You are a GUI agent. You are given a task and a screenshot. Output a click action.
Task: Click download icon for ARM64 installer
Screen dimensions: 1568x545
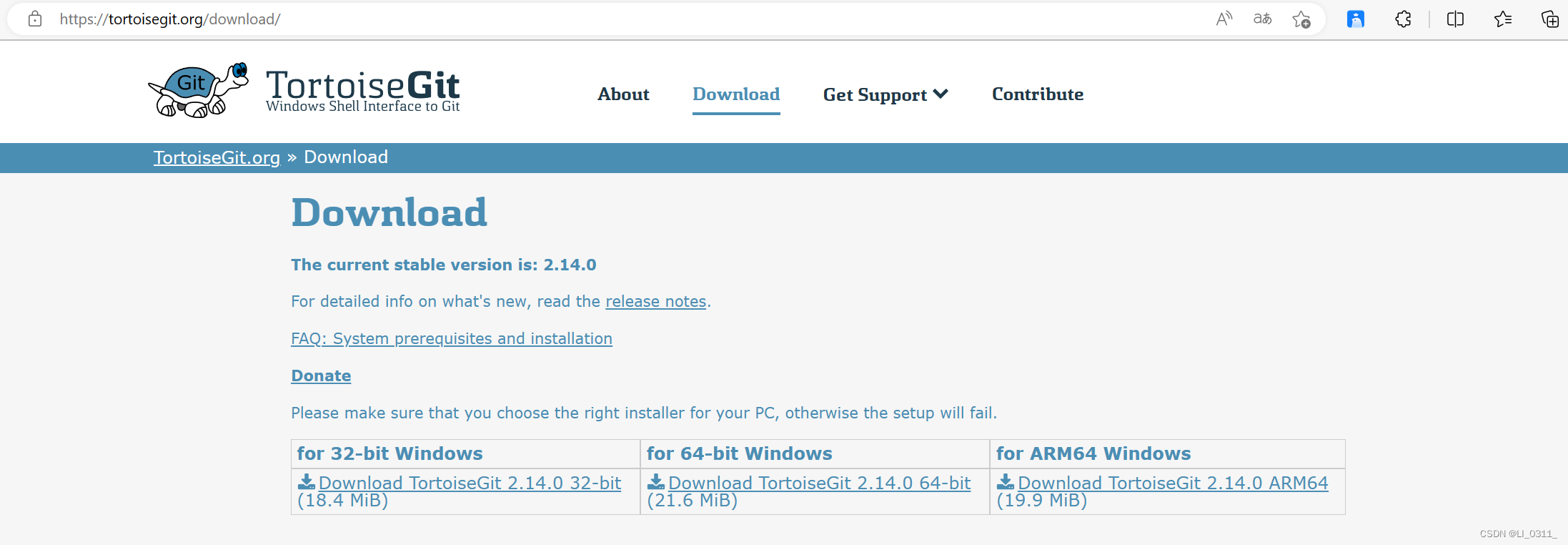click(1006, 482)
